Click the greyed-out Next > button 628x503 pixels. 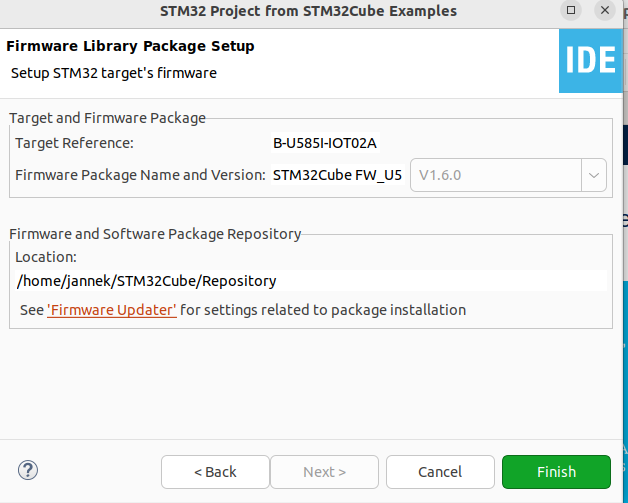tap(325, 472)
